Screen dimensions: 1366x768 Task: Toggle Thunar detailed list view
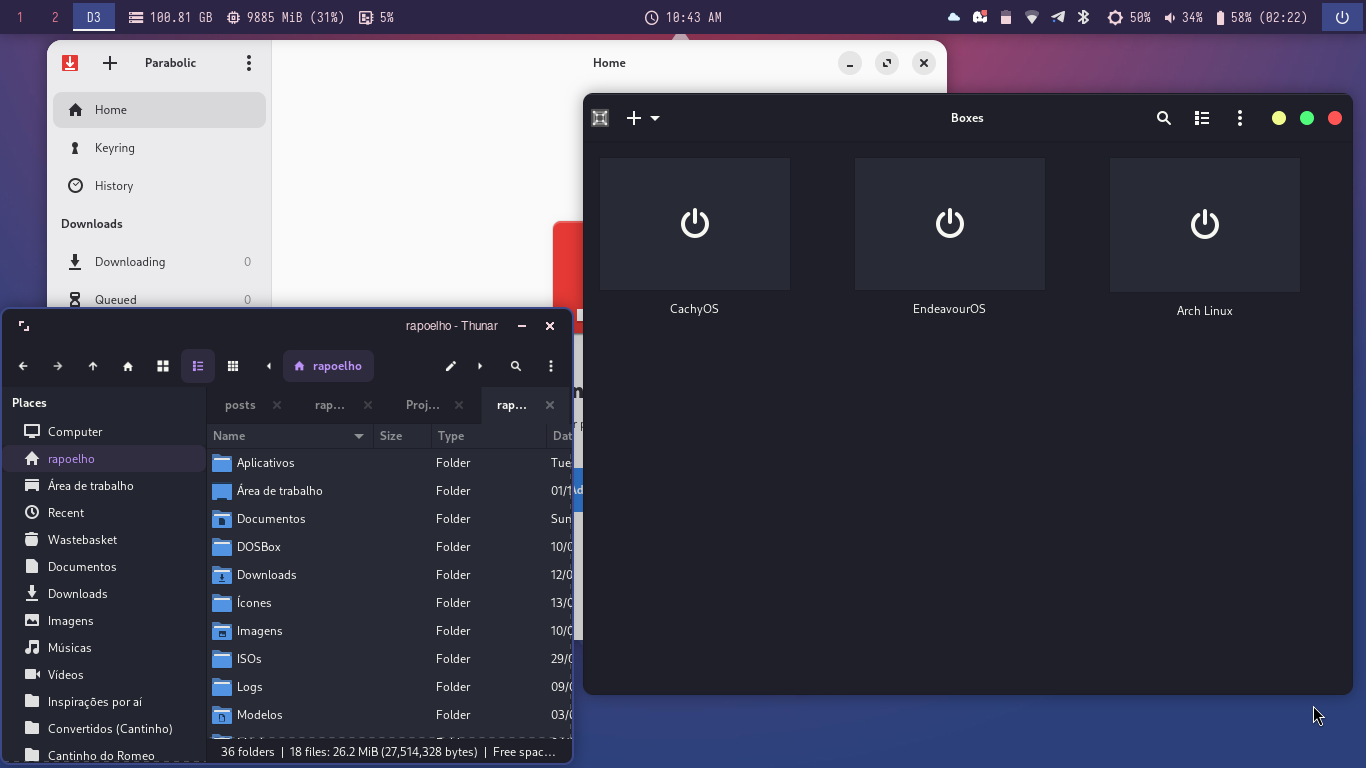(x=198, y=366)
